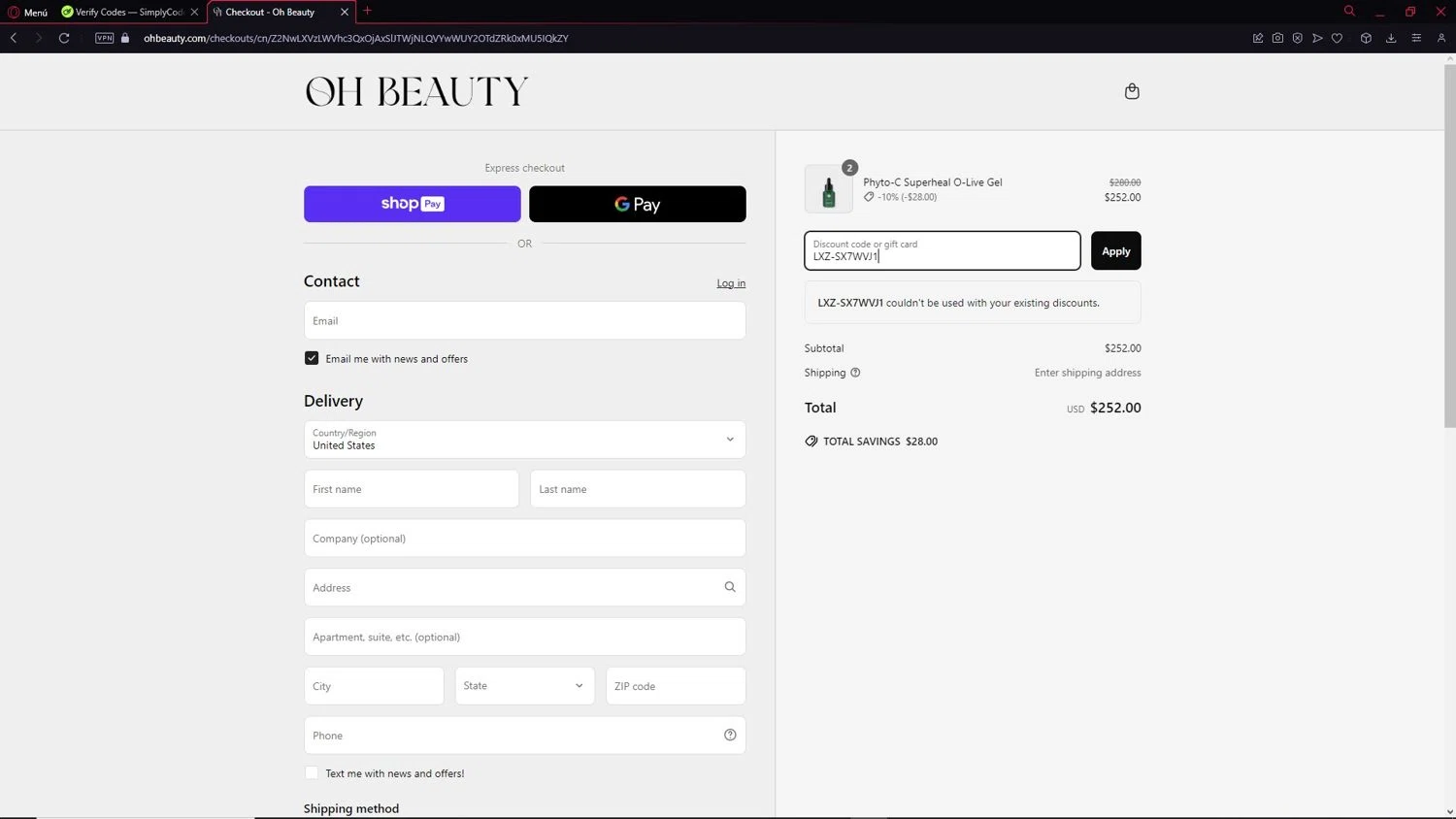The height and width of the screenshot is (819, 1456).
Task: Pay with the G Pay button
Action: tap(638, 204)
